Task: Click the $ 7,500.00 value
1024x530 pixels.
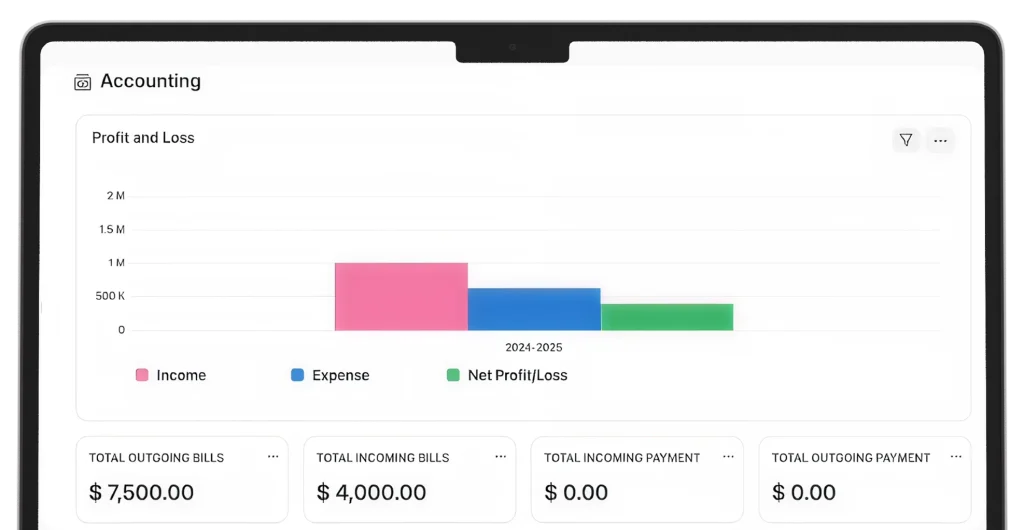Action: [x=141, y=492]
